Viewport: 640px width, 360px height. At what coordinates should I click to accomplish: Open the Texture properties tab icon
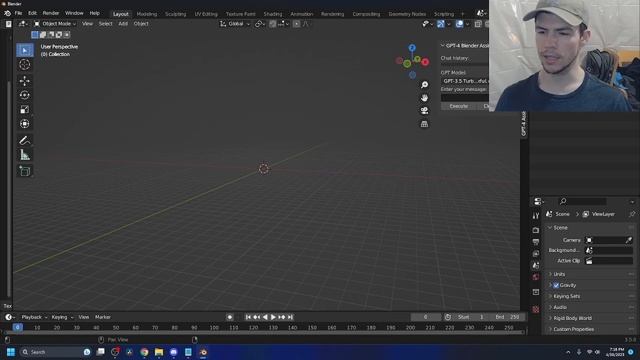tap(536, 309)
